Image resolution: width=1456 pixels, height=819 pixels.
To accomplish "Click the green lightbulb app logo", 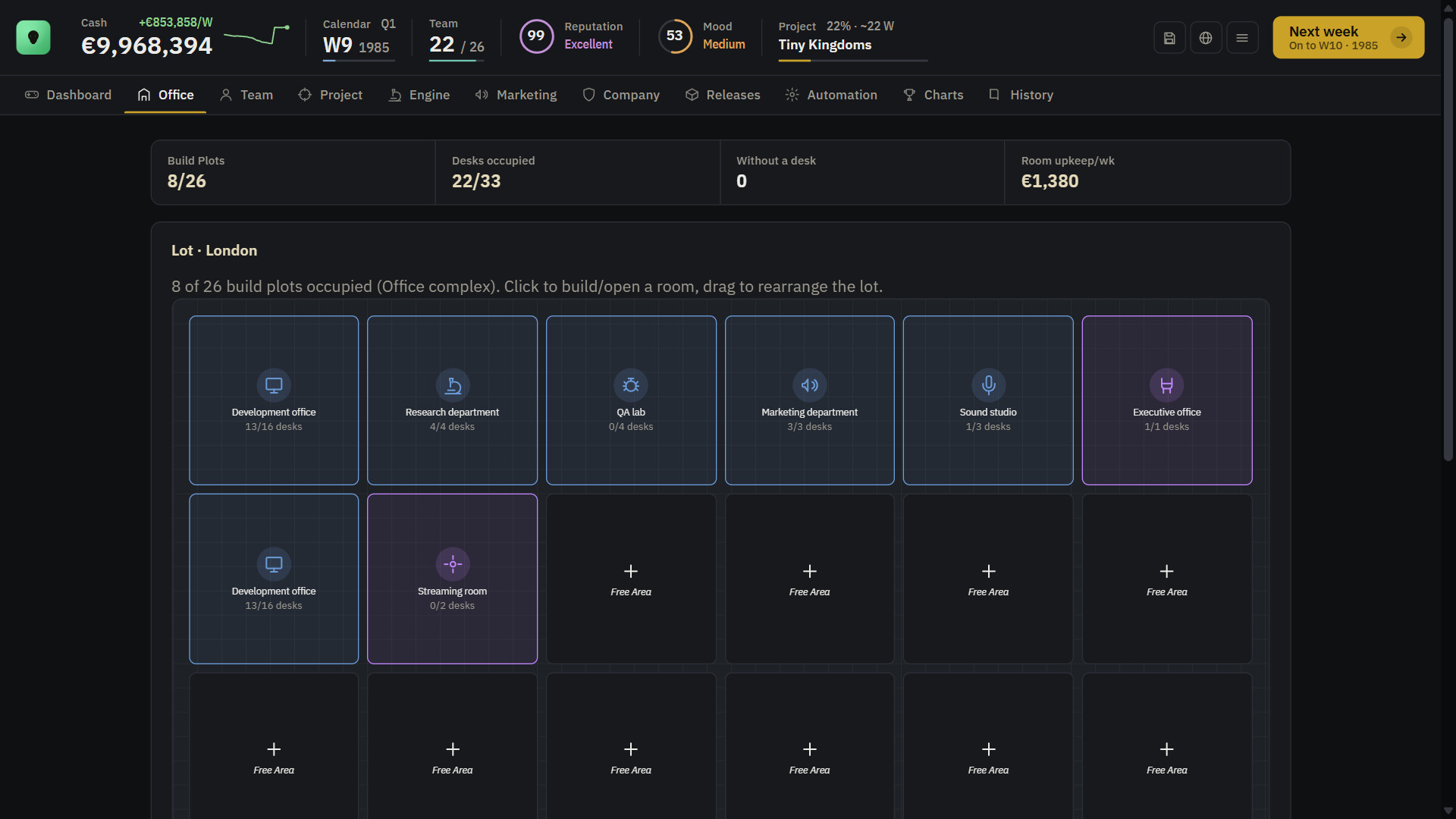I will click(x=33, y=37).
